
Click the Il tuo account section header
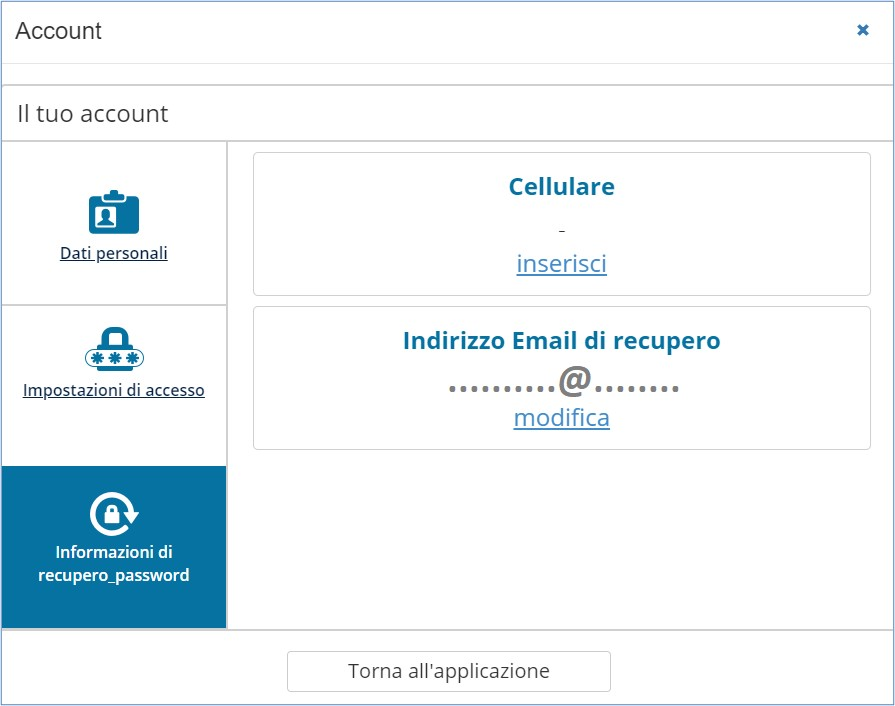click(x=93, y=114)
